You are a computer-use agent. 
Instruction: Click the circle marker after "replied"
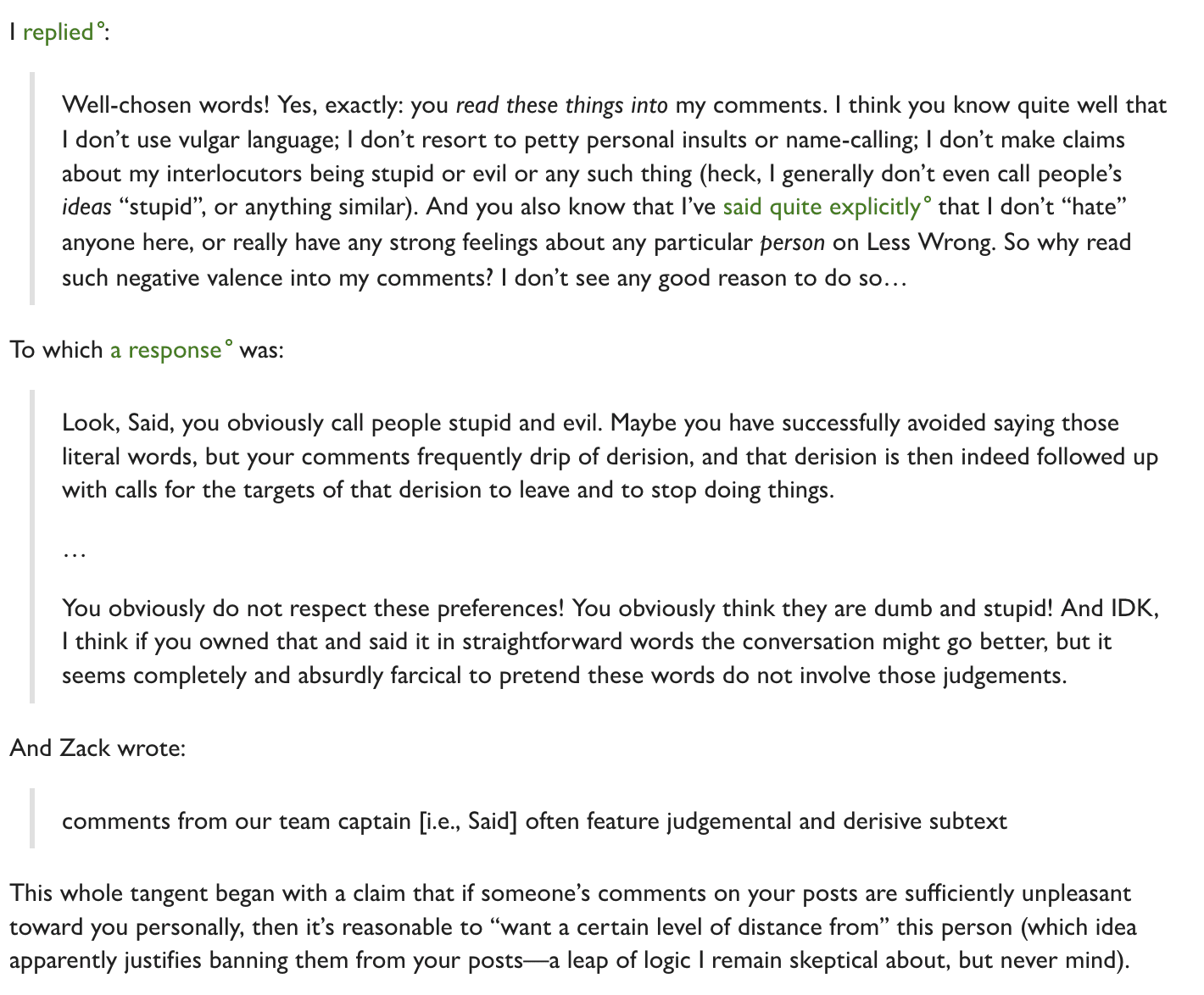[x=100, y=25]
